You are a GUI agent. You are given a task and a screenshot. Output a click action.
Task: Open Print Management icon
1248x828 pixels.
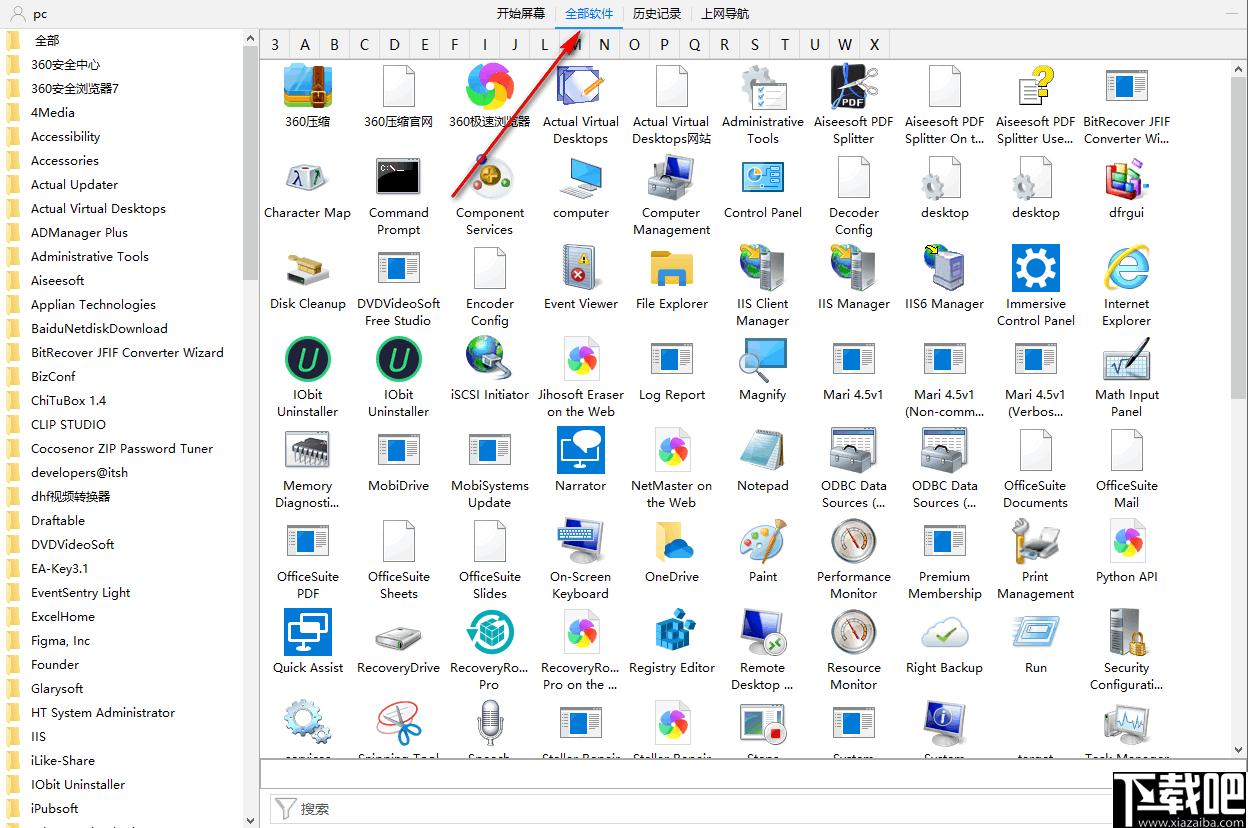[1036, 541]
